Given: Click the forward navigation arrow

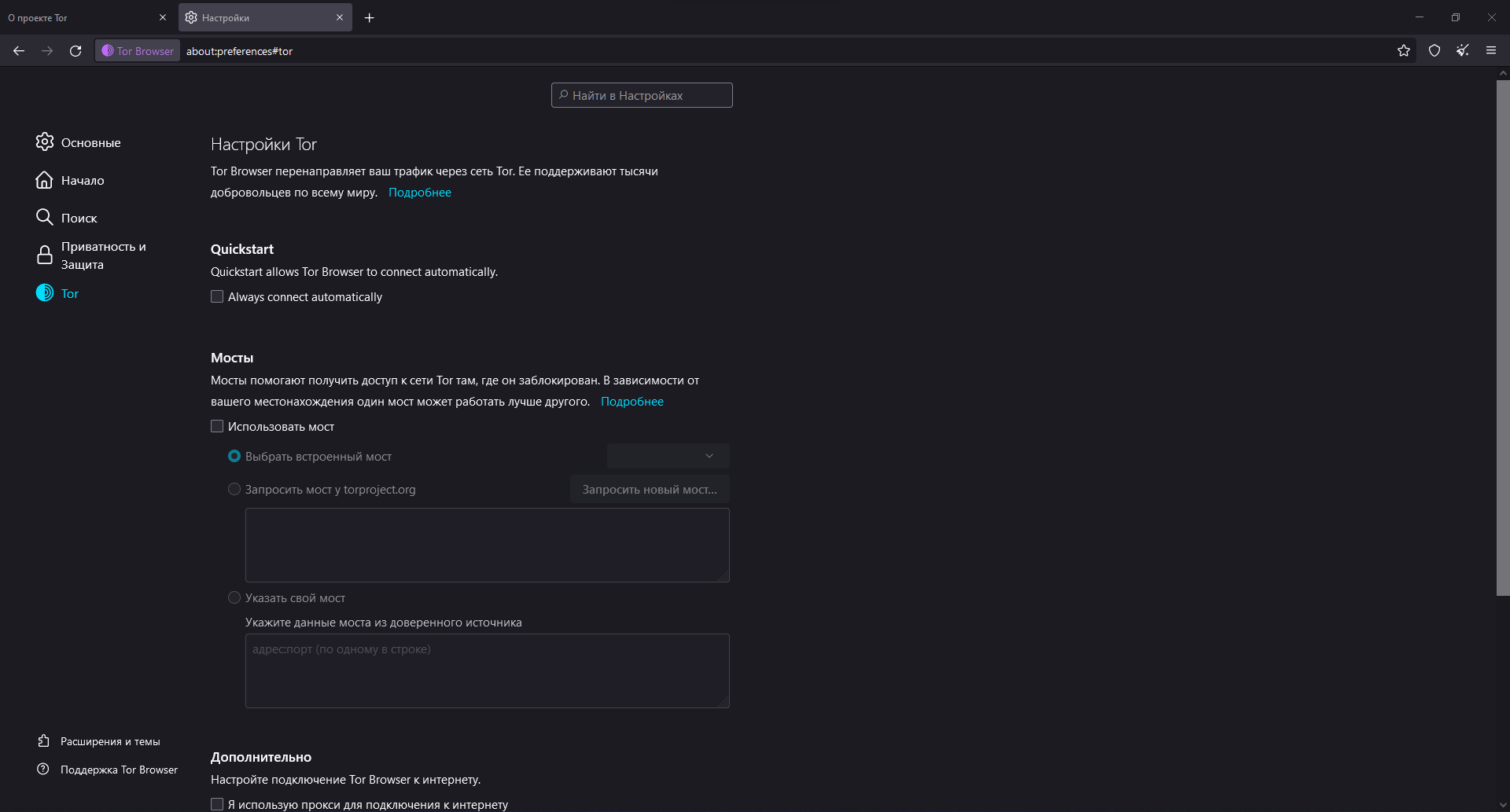Looking at the screenshot, I should [x=47, y=51].
